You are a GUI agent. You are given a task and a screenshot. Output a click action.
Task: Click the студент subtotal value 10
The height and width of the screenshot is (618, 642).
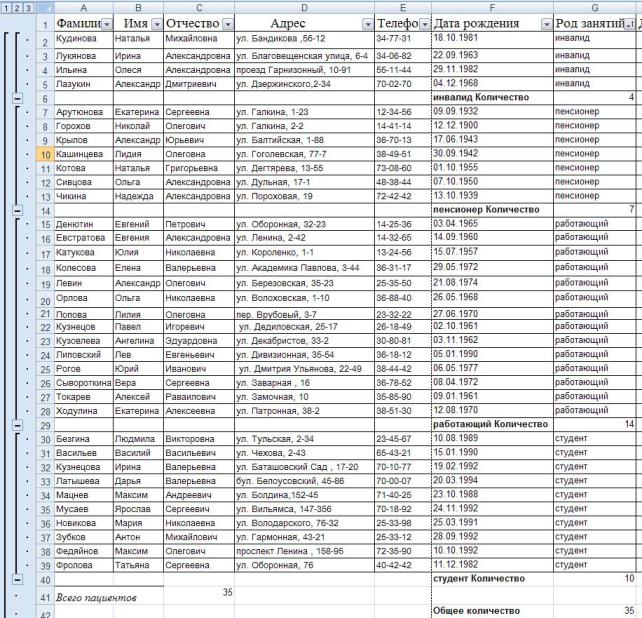[629, 578]
